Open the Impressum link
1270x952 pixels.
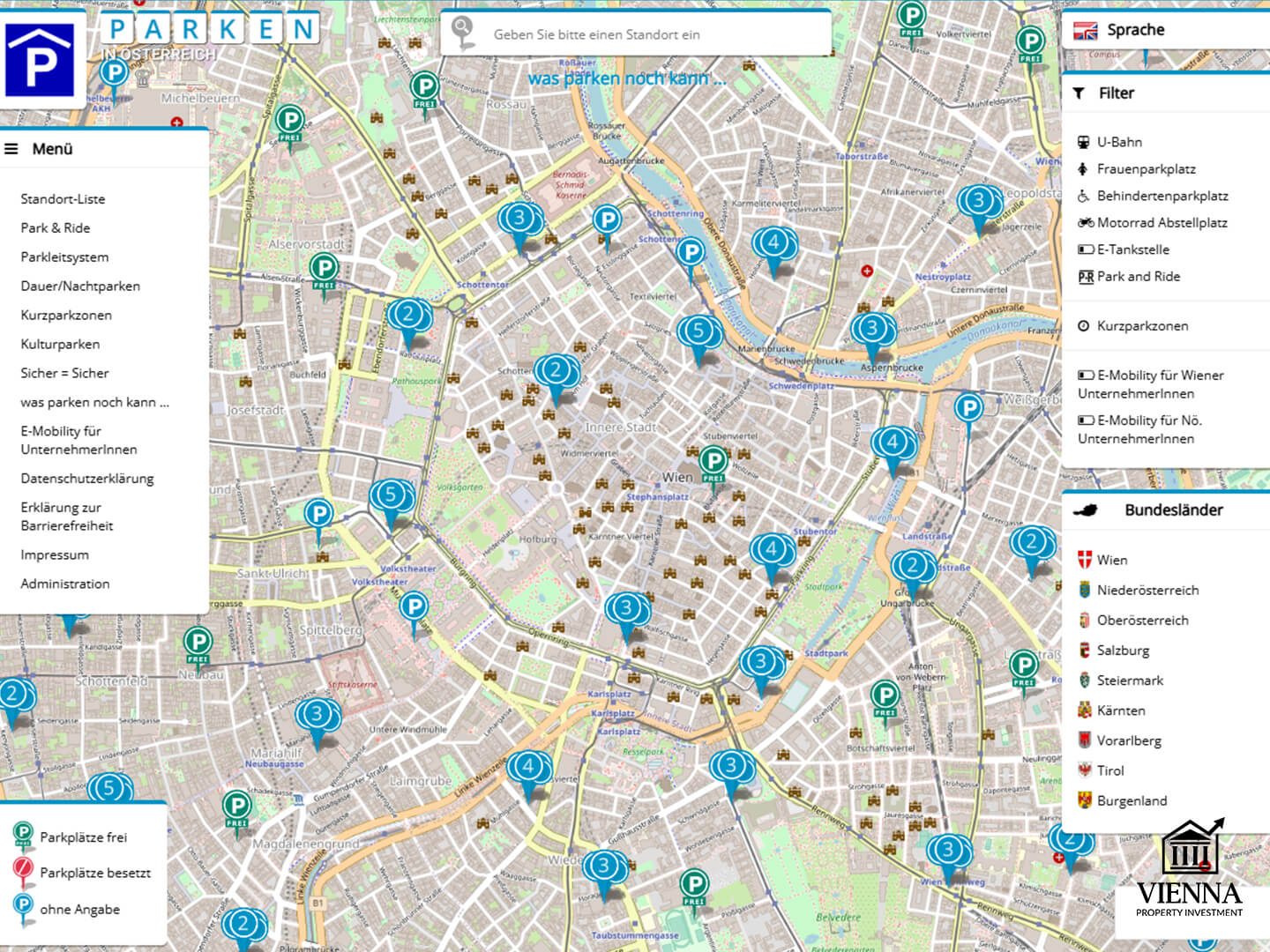pos(55,555)
